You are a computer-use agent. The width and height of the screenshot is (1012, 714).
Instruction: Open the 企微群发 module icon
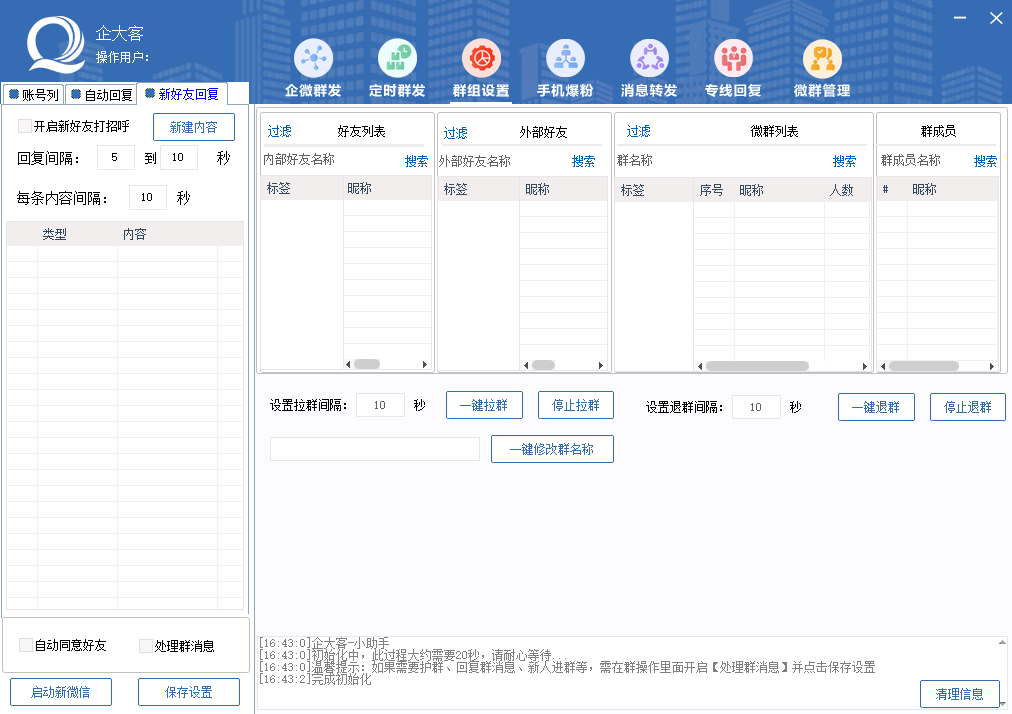point(313,60)
